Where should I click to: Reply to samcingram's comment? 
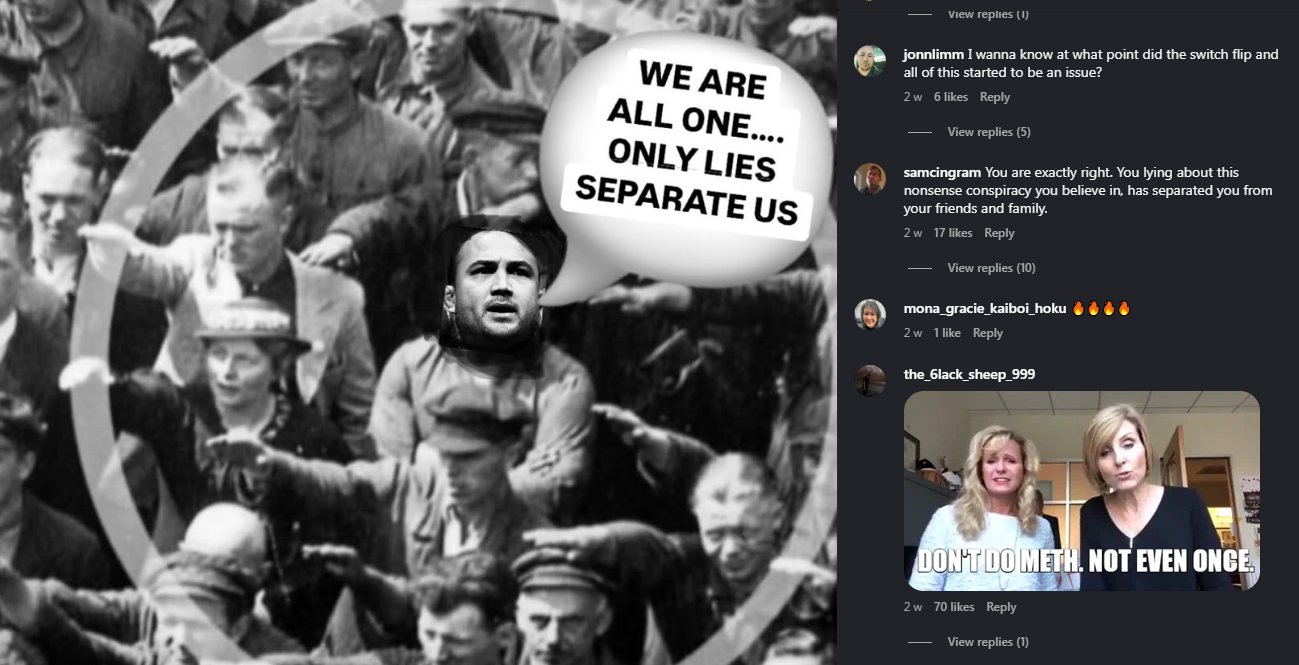coord(999,233)
